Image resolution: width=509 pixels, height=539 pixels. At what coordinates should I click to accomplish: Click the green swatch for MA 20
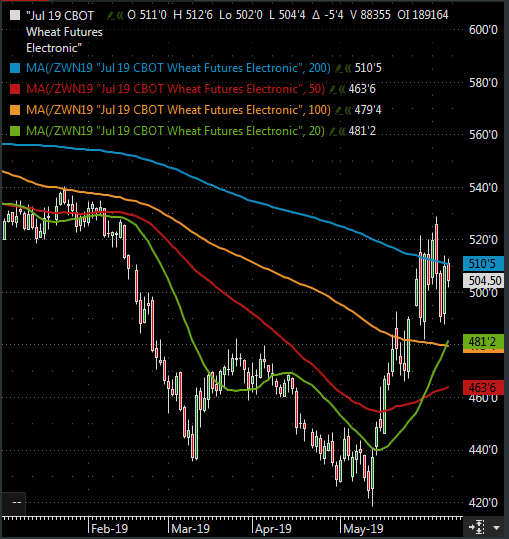click(x=15, y=131)
